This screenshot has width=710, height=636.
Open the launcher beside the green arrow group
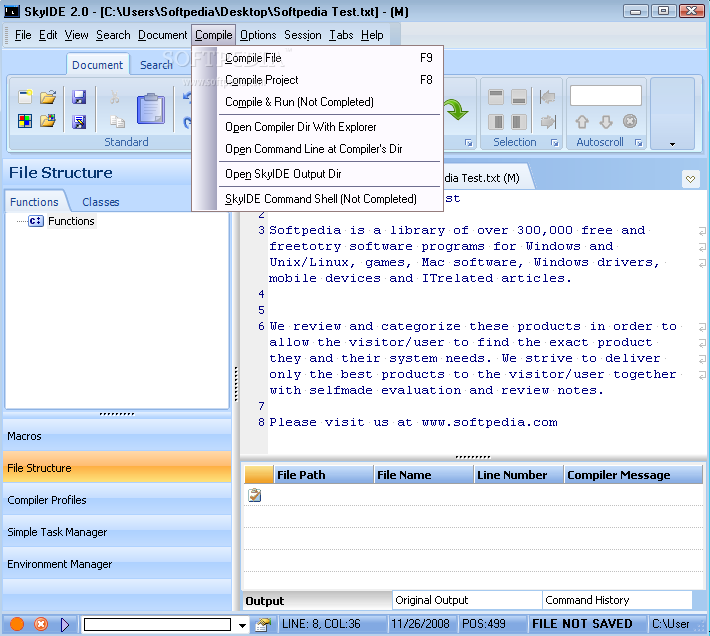click(x=469, y=143)
